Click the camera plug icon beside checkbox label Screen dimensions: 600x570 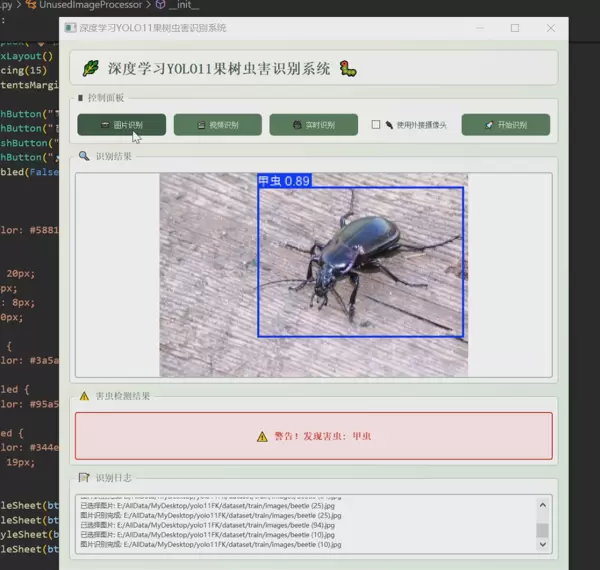389,125
